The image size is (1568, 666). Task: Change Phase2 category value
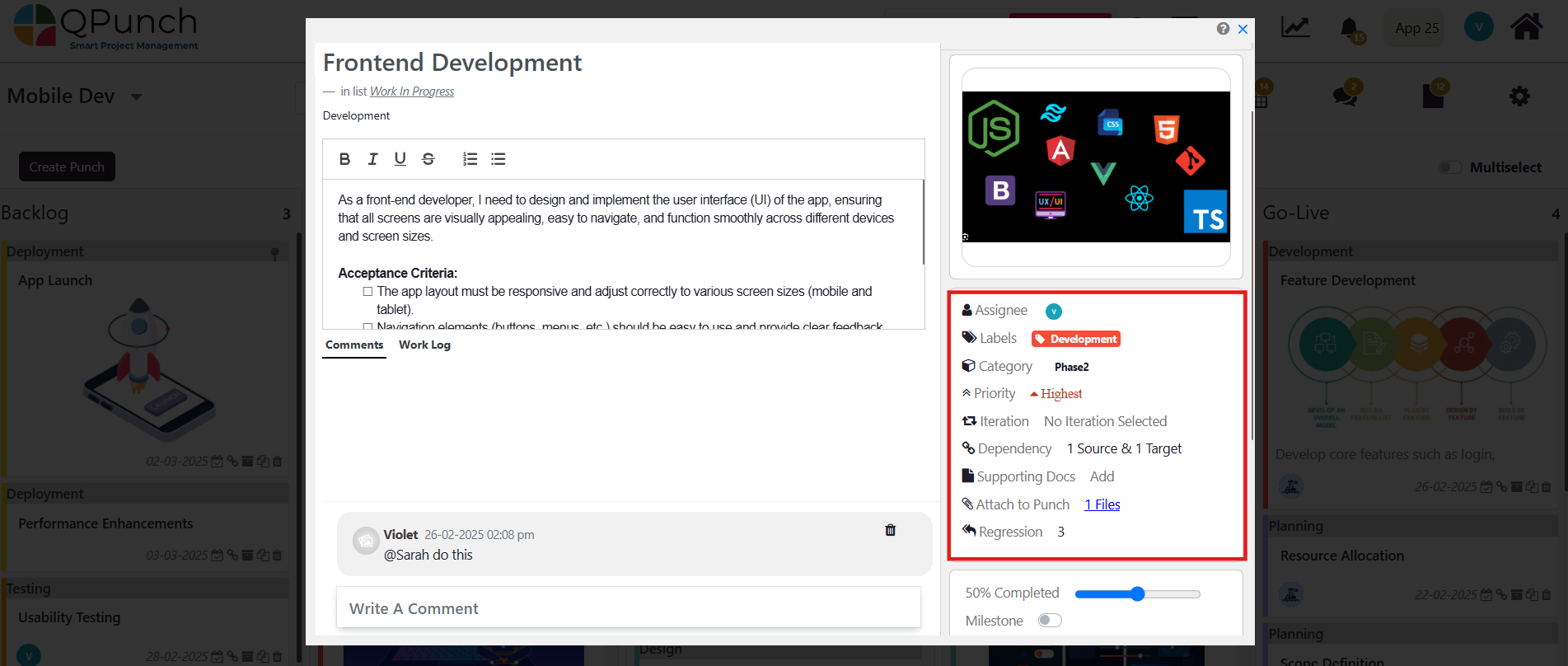(x=1071, y=367)
